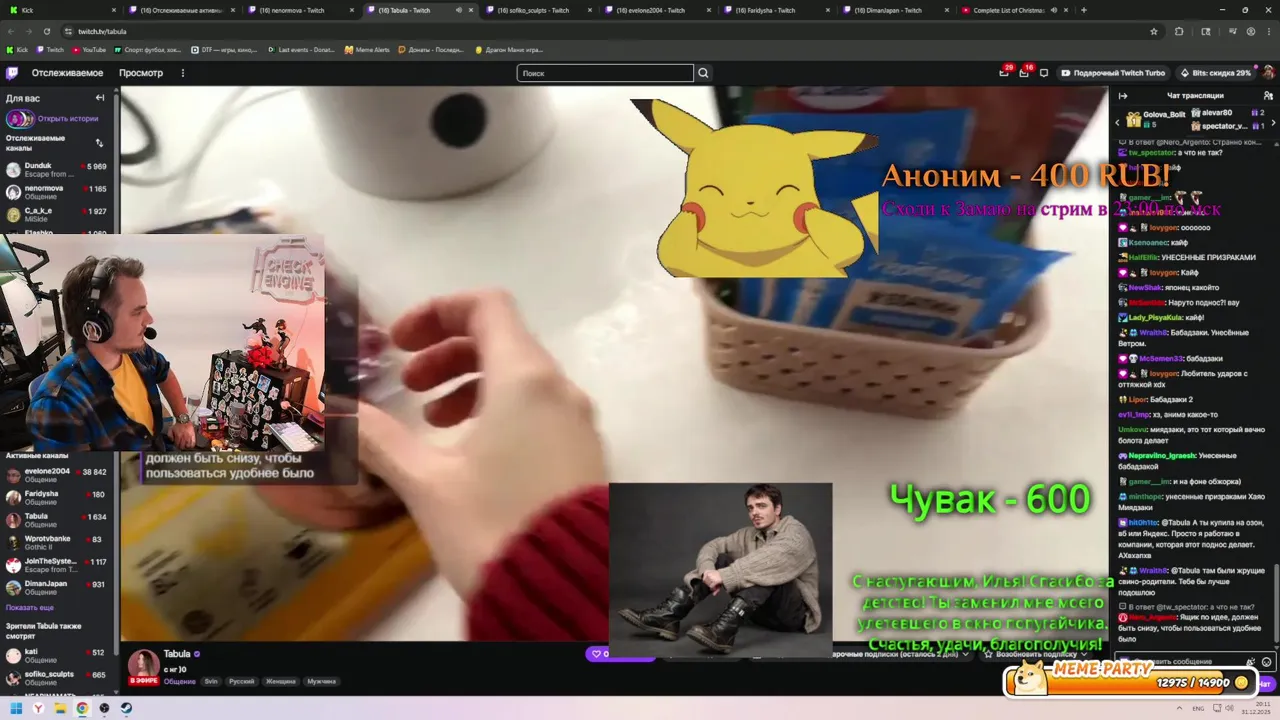Open the whispers chat bubble icon

tap(1044, 73)
